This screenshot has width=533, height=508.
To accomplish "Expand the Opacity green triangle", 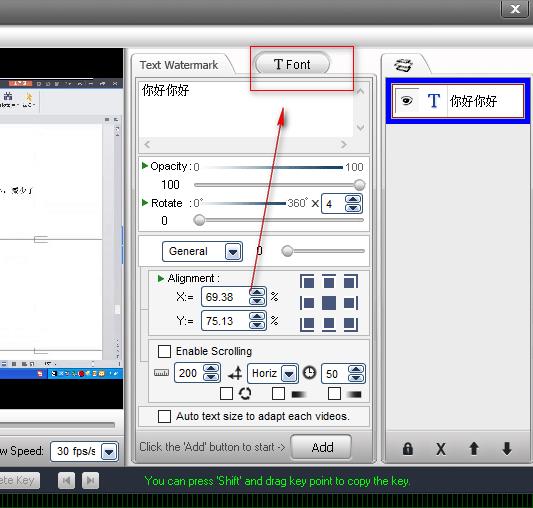I will [144, 166].
